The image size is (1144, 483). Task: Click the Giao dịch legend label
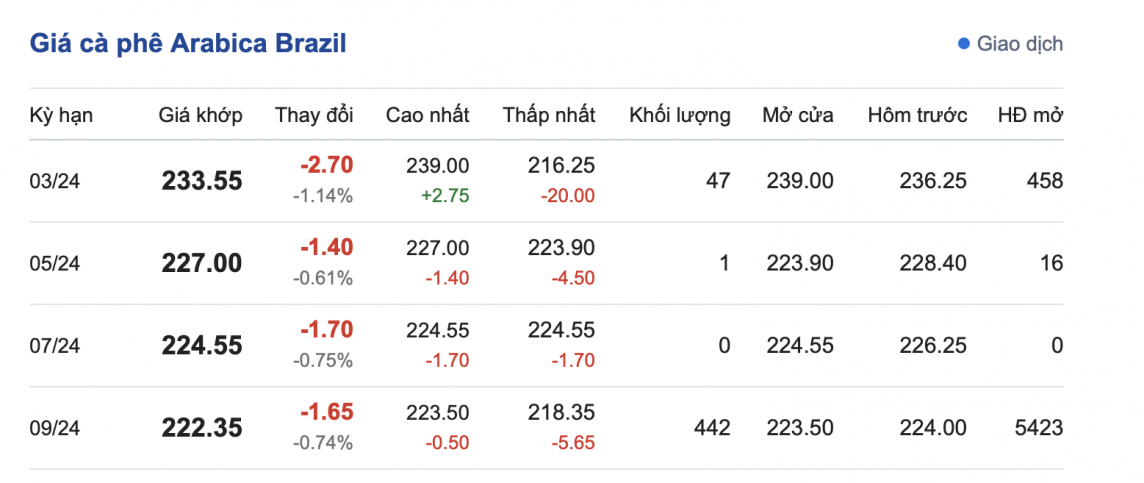click(1020, 44)
